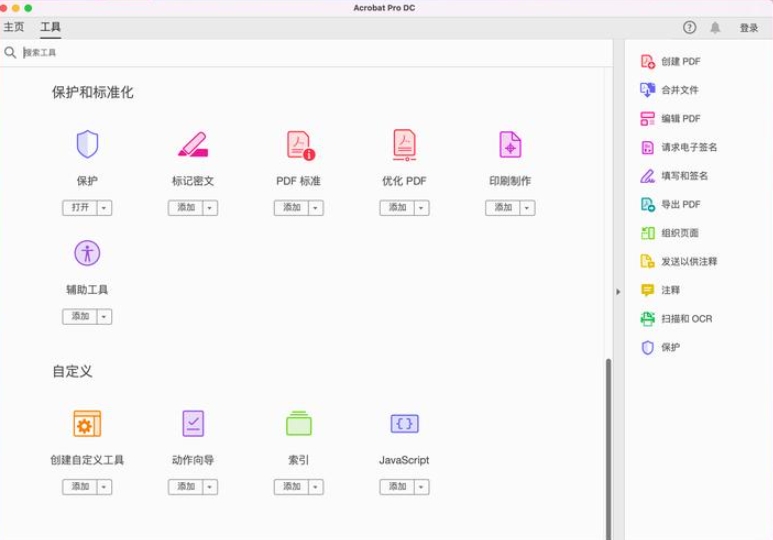The image size is (773, 540).
Task: Open the dropdown arrow under PDF 标准
Action: click(316, 208)
